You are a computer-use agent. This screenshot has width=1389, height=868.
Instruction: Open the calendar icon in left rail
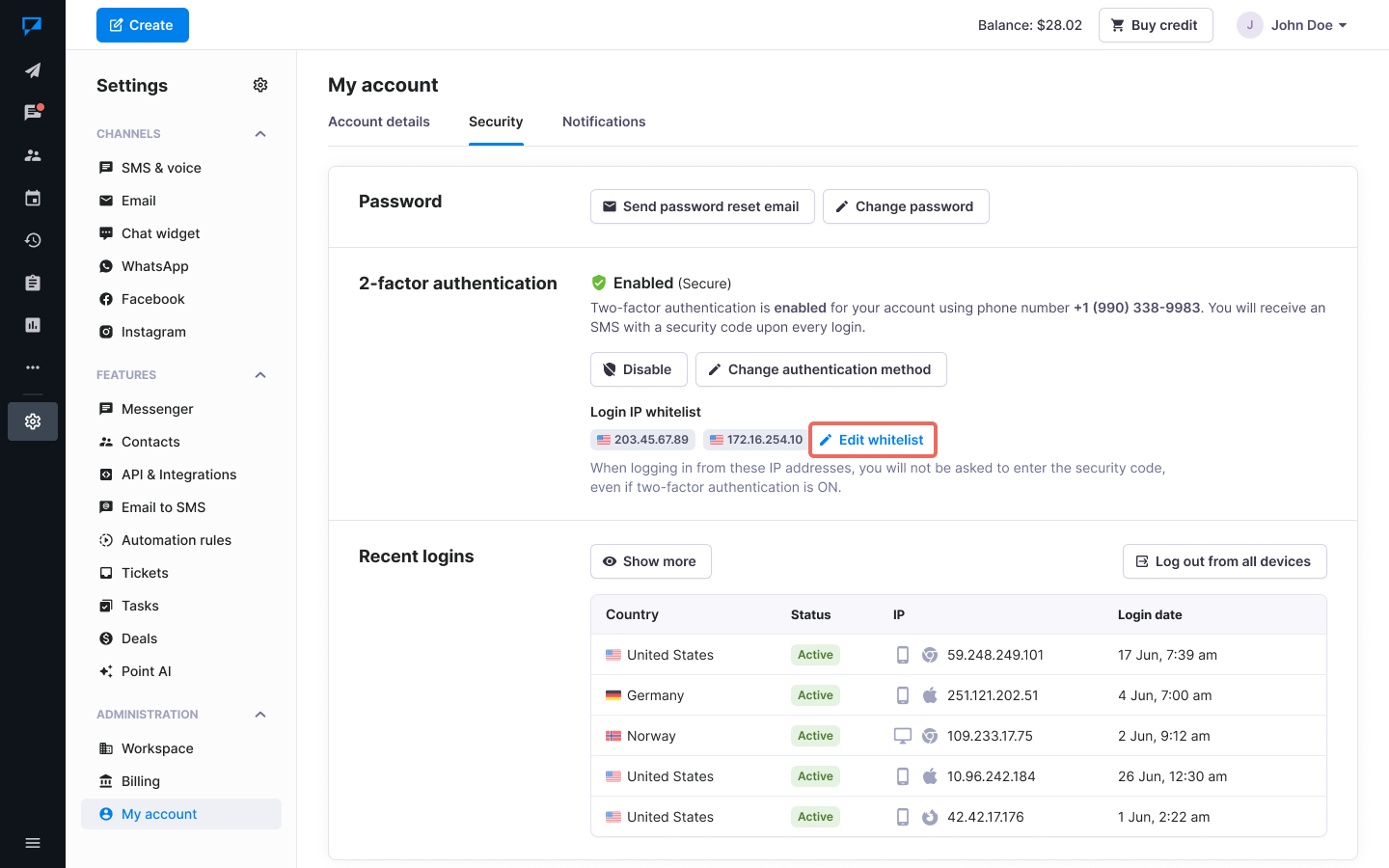pyautogui.click(x=33, y=198)
